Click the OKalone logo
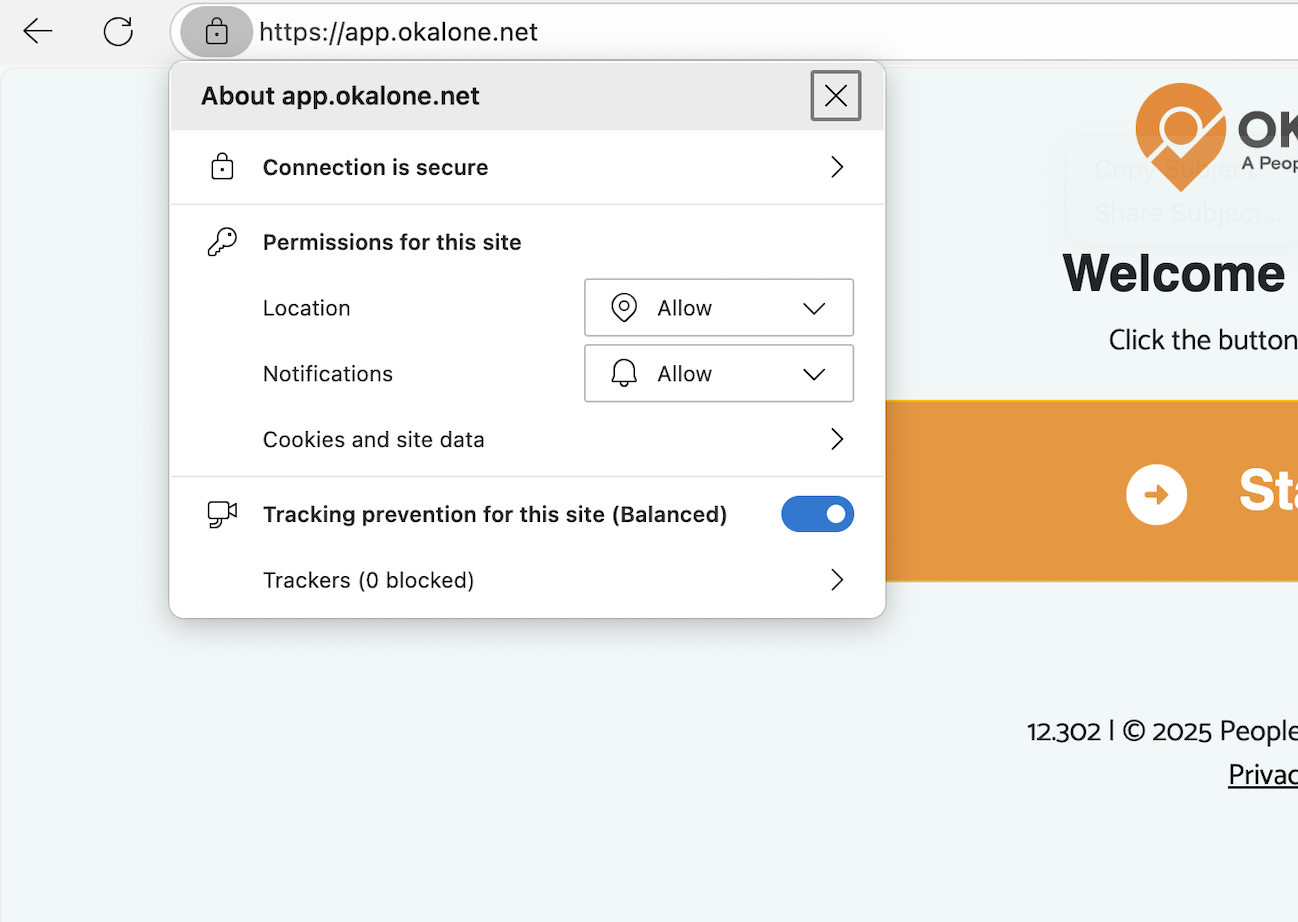1298x922 pixels. [1181, 135]
